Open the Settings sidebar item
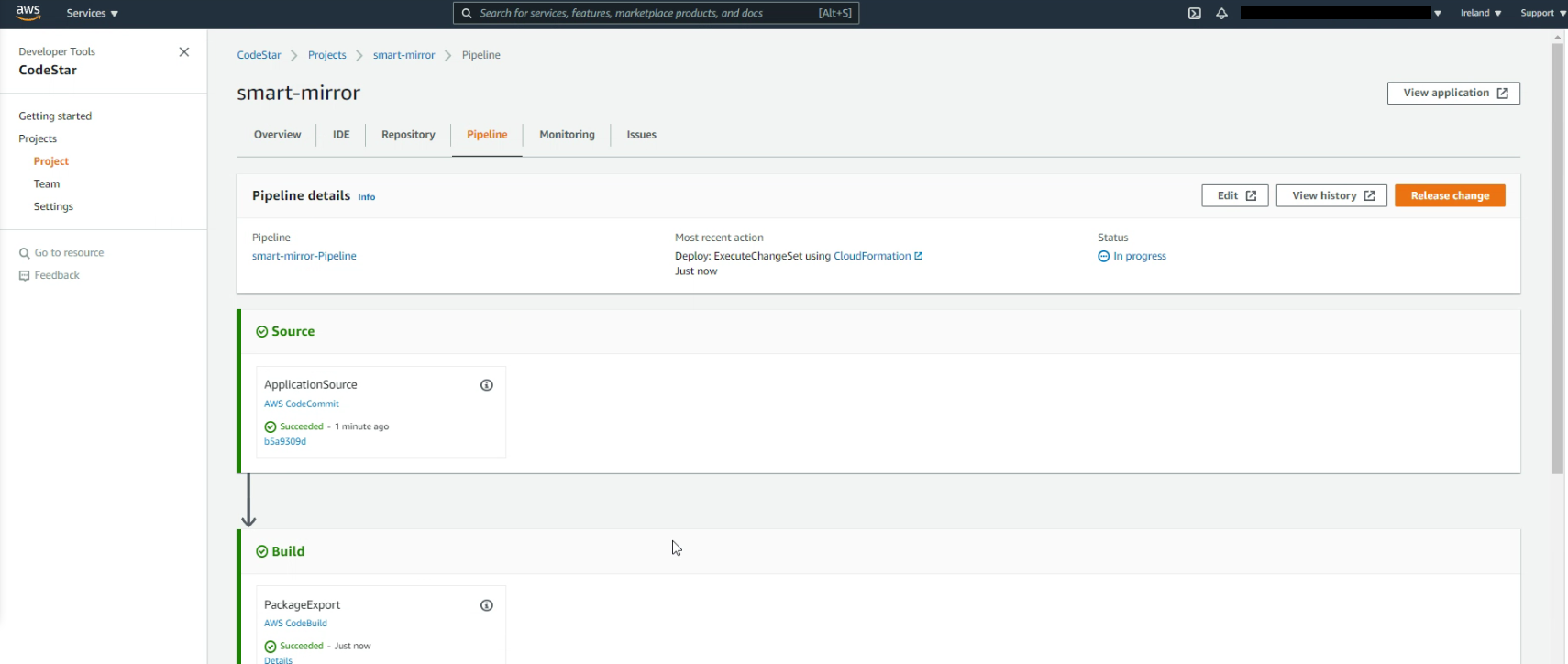This screenshot has width=1568, height=664. click(53, 206)
